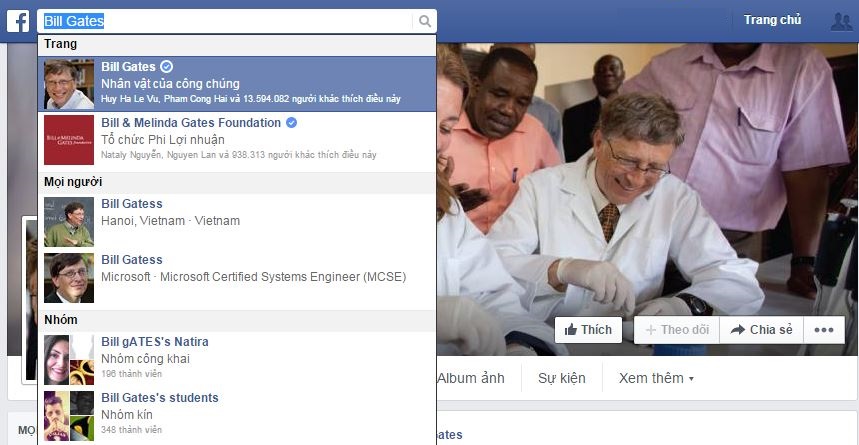Select Bill Gatess Microsoft MCSE profile
Image resolution: width=859 pixels, height=445 pixels.
[x=237, y=277]
